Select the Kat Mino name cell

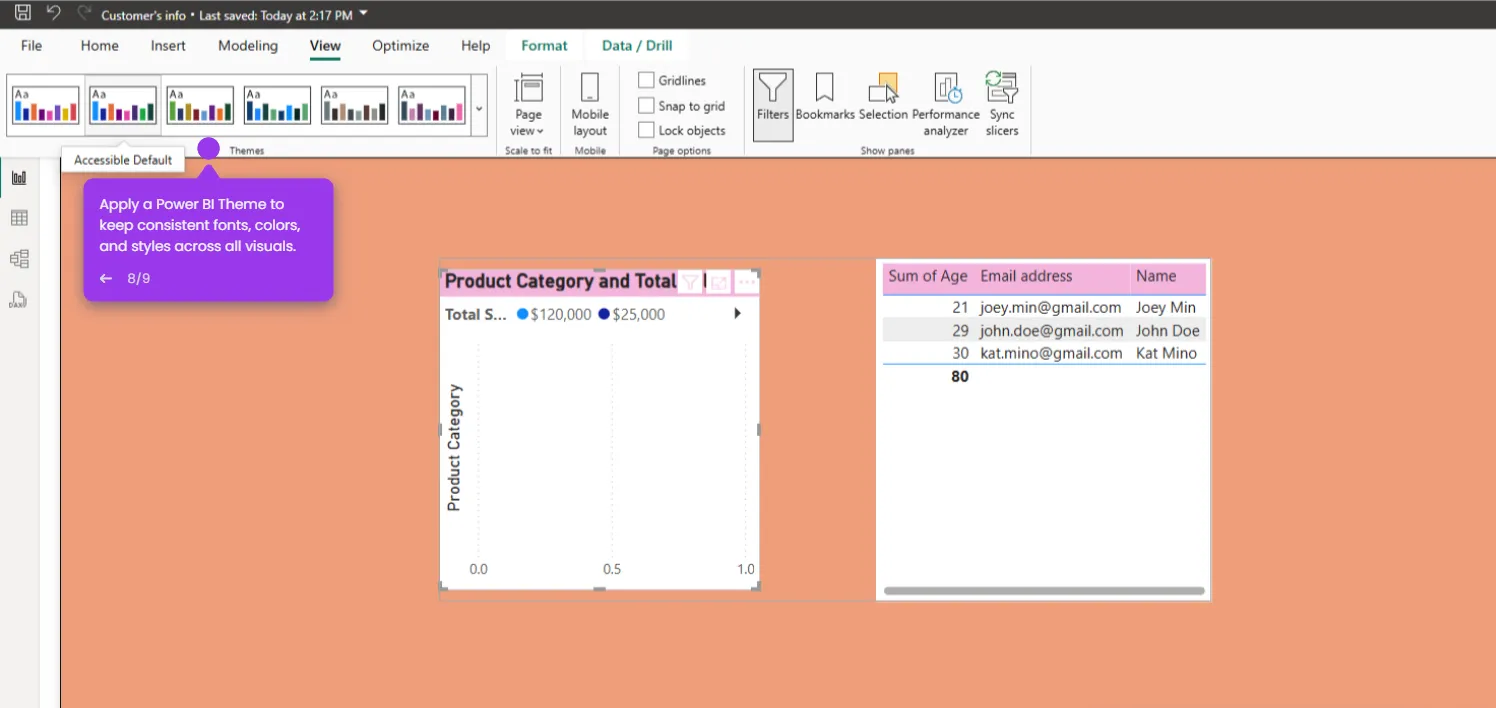pos(1166,354)
